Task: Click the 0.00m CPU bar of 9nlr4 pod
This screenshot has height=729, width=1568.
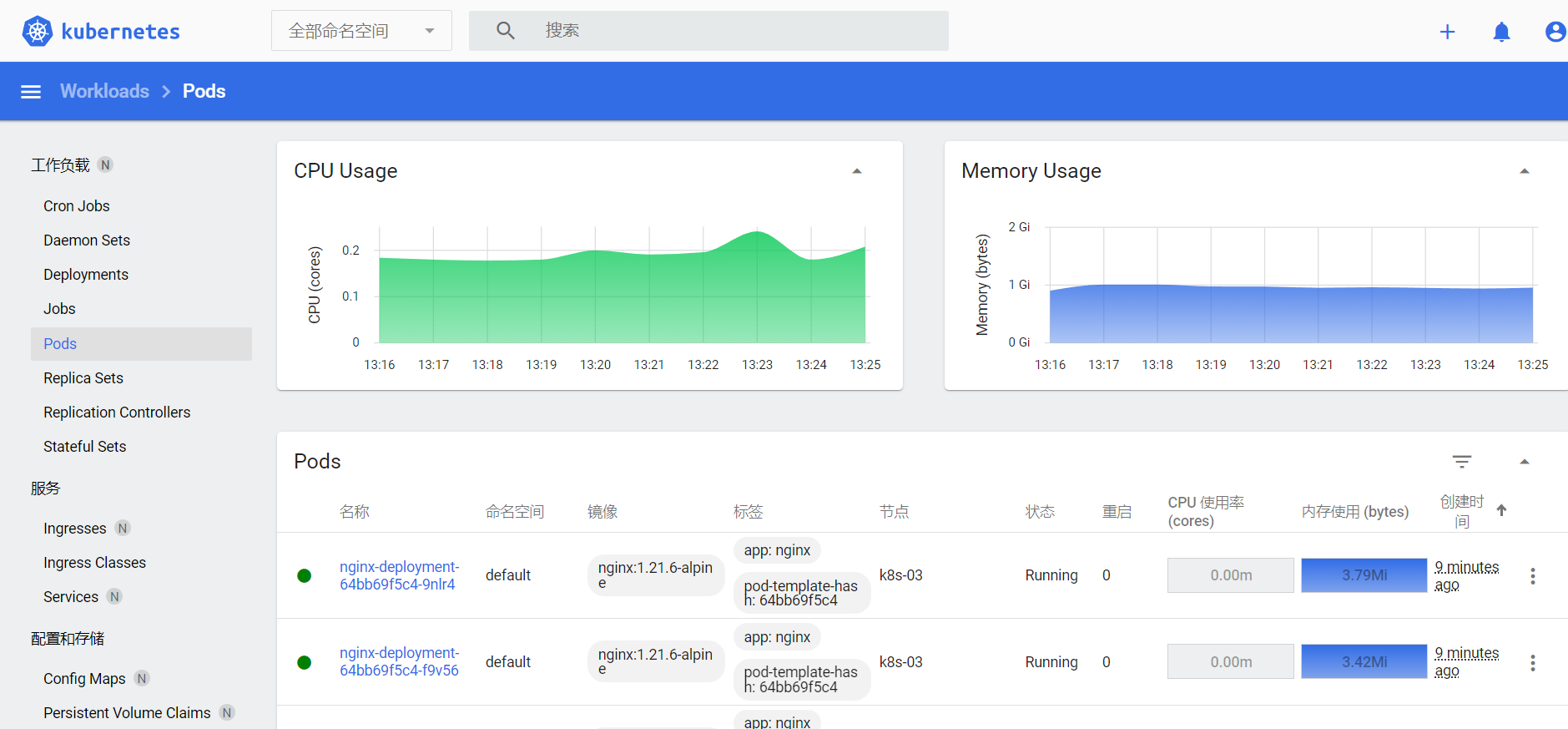Action: point(1231,575)
